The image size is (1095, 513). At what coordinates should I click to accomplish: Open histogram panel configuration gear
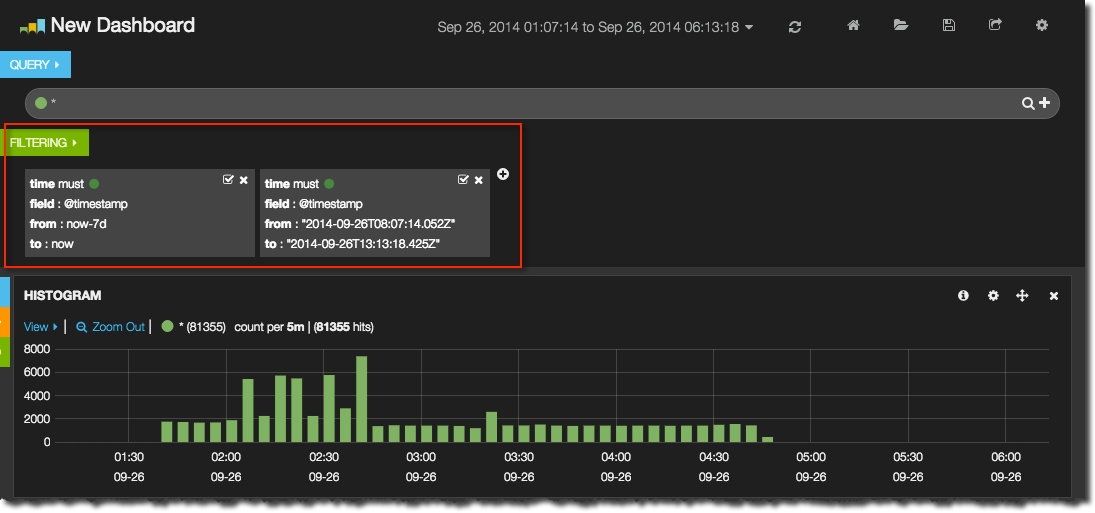click(993, 296)
